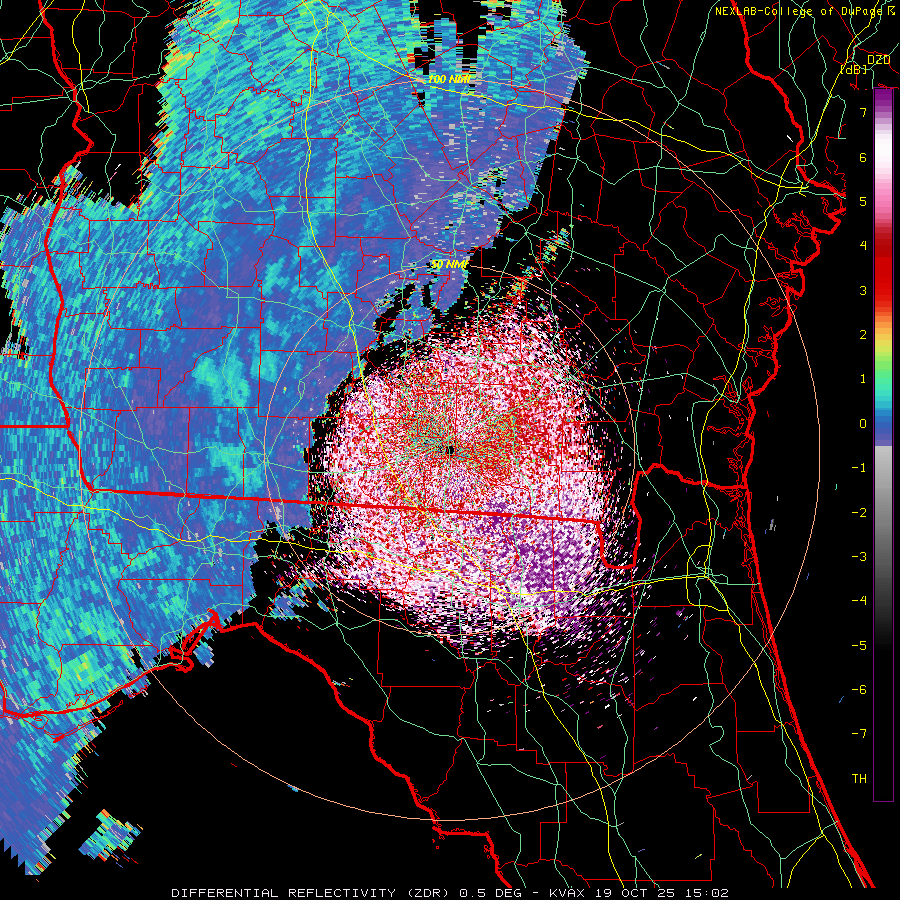Click the 4 dB scale label
900x900 pixels.
click(x=863, y=246)
